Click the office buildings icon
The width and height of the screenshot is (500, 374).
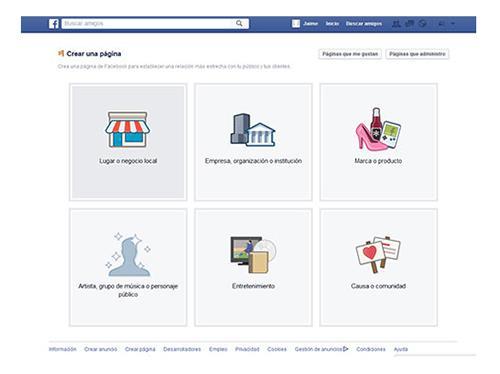pos(253,130)
